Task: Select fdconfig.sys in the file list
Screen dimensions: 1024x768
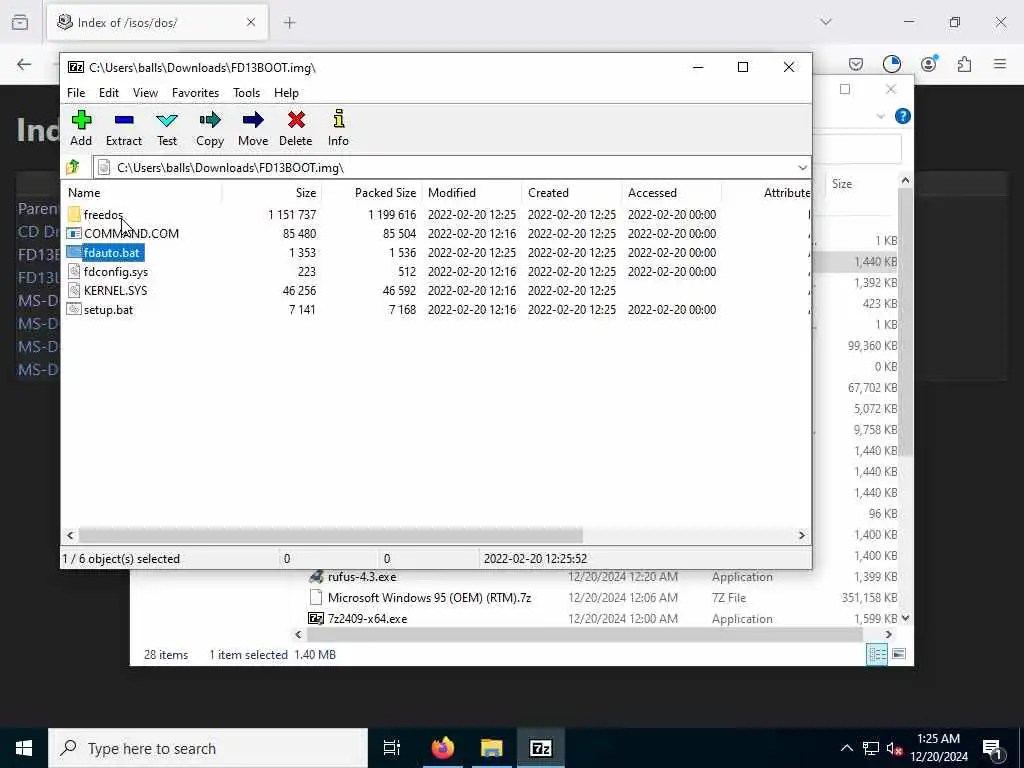Action: pos(116,272)
